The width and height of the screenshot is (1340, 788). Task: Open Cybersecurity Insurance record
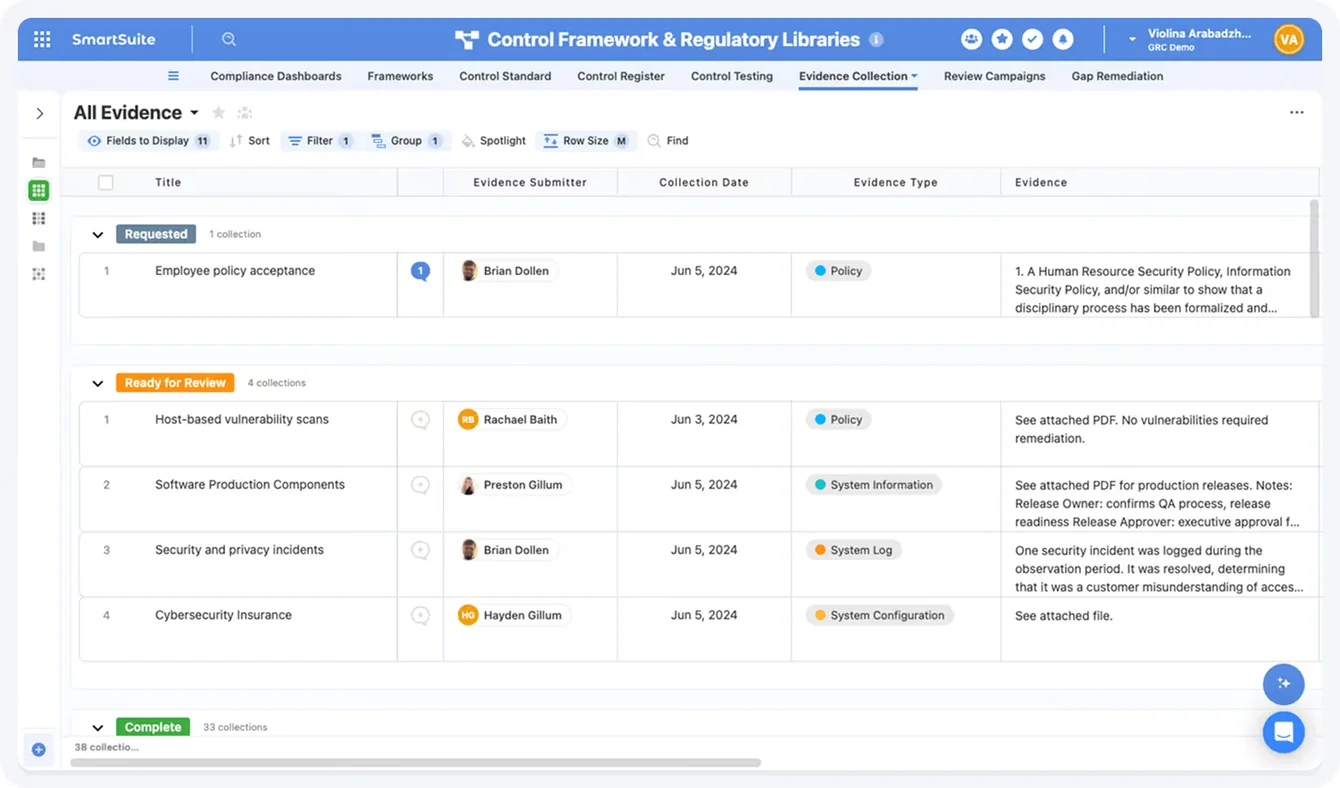pyautogui.click(x=223, y=616)
